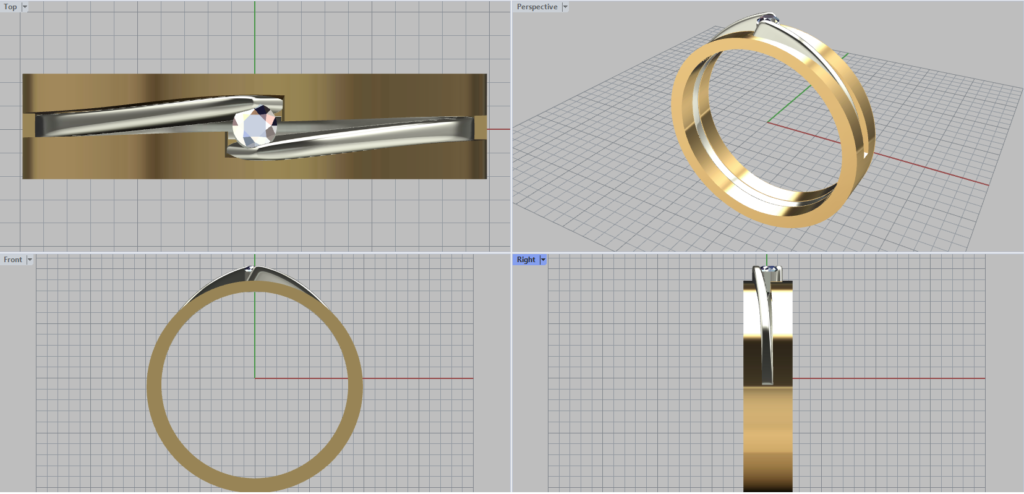Expand the Front viewport dropdown arrow

click(x=30, y=260)
